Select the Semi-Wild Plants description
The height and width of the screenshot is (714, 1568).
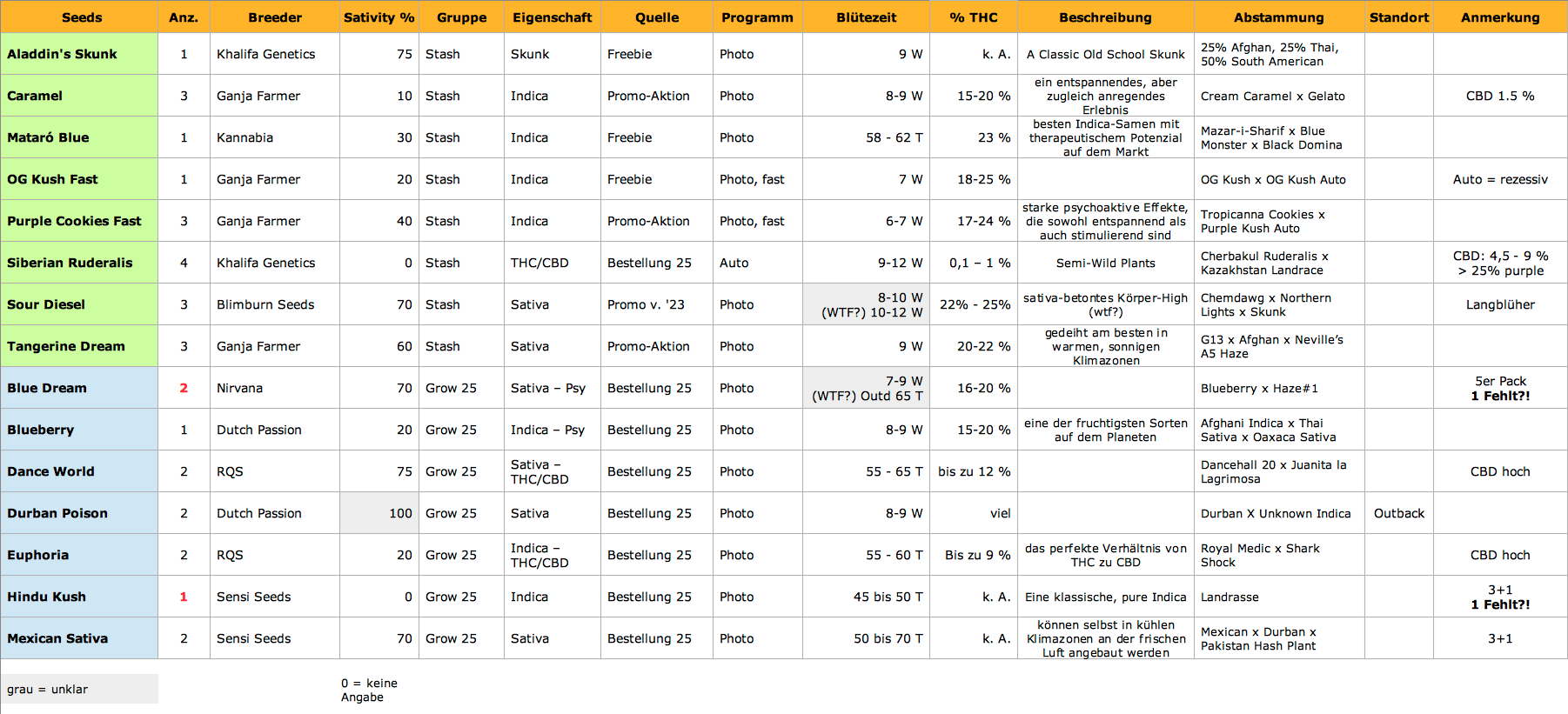point(1105,263)
